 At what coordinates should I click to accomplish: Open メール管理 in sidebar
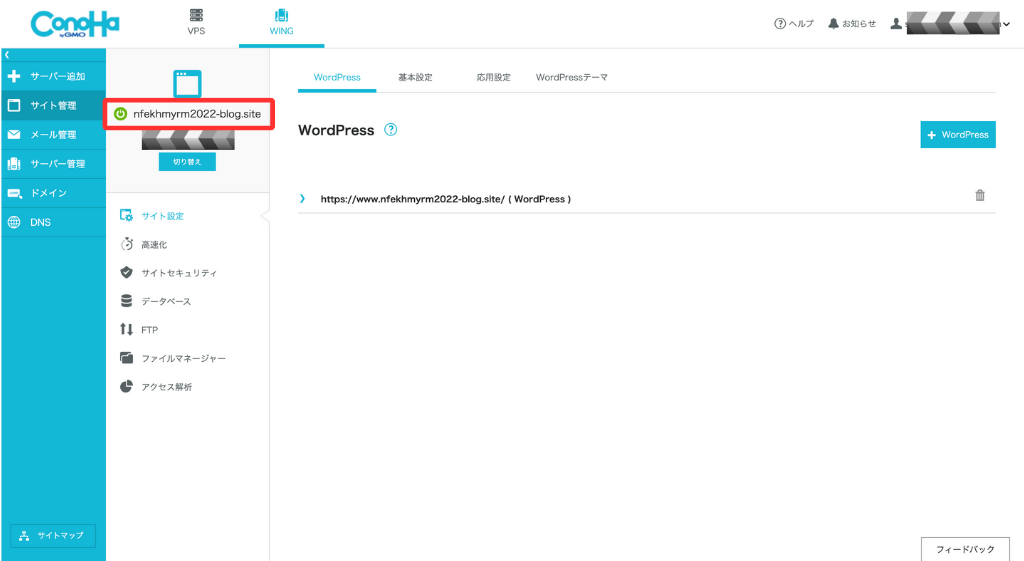tap(54, 135)
